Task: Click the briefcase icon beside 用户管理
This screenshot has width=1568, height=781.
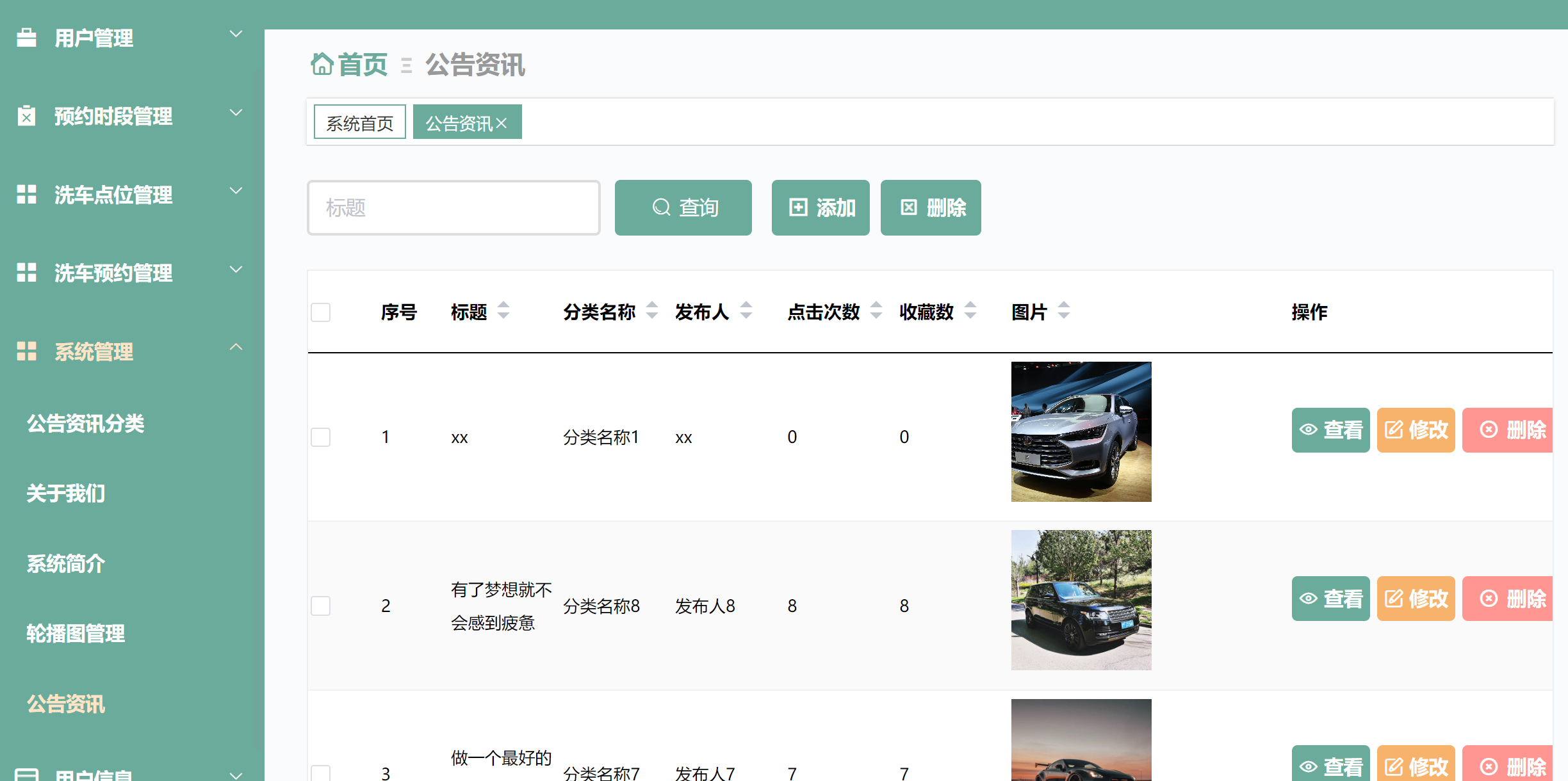Action: click(26, 38)
